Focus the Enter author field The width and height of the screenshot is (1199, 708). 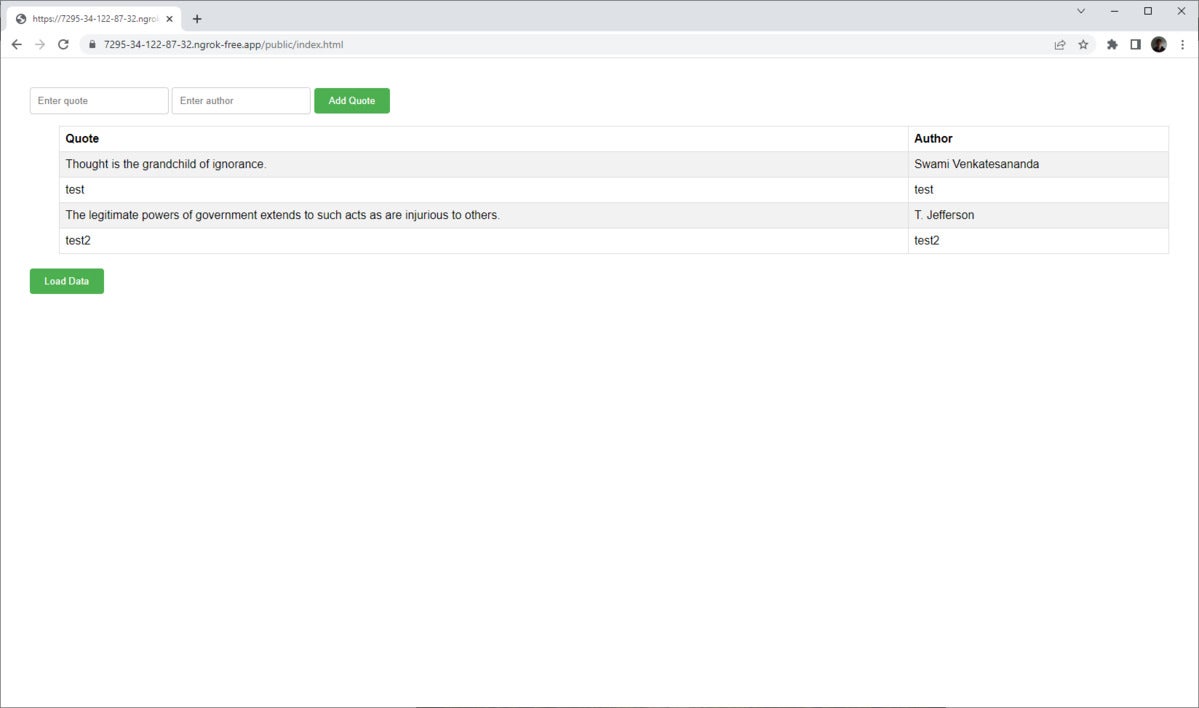pos(241,101)
